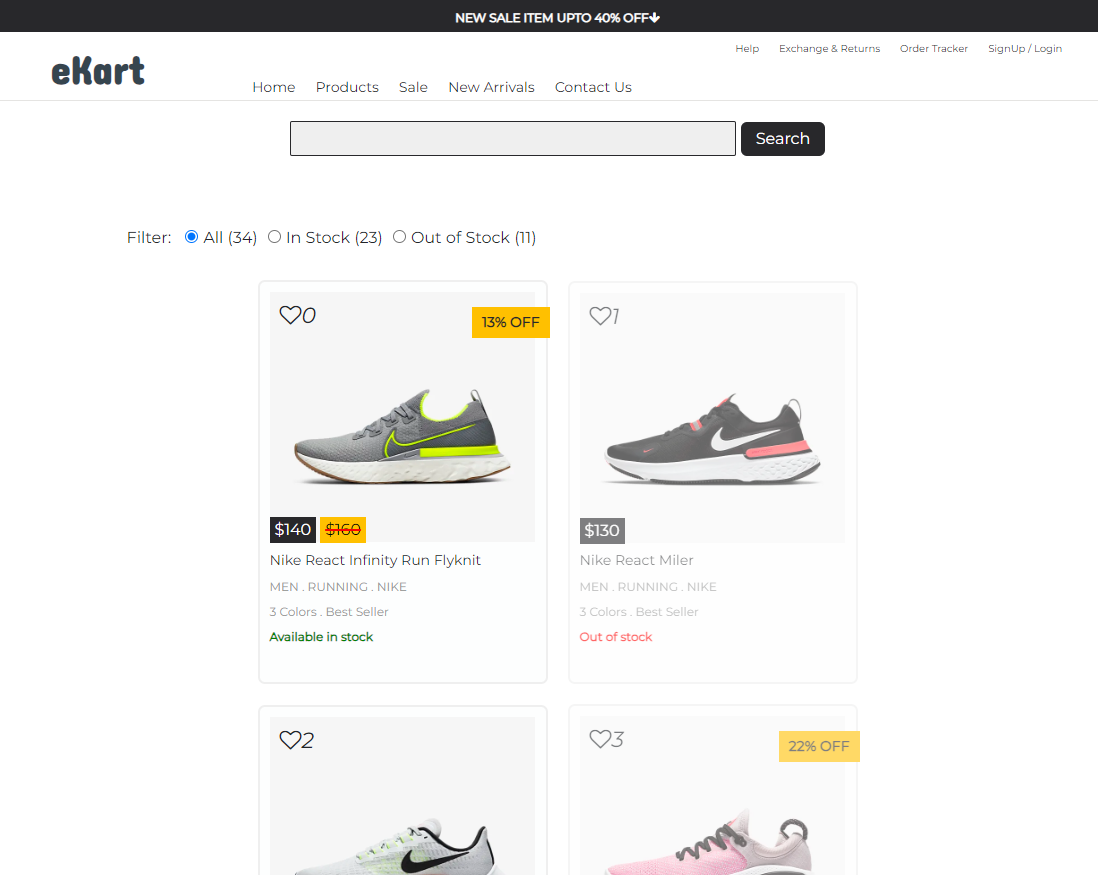Click the crossed-out $160 price

[x=343, y=529]
